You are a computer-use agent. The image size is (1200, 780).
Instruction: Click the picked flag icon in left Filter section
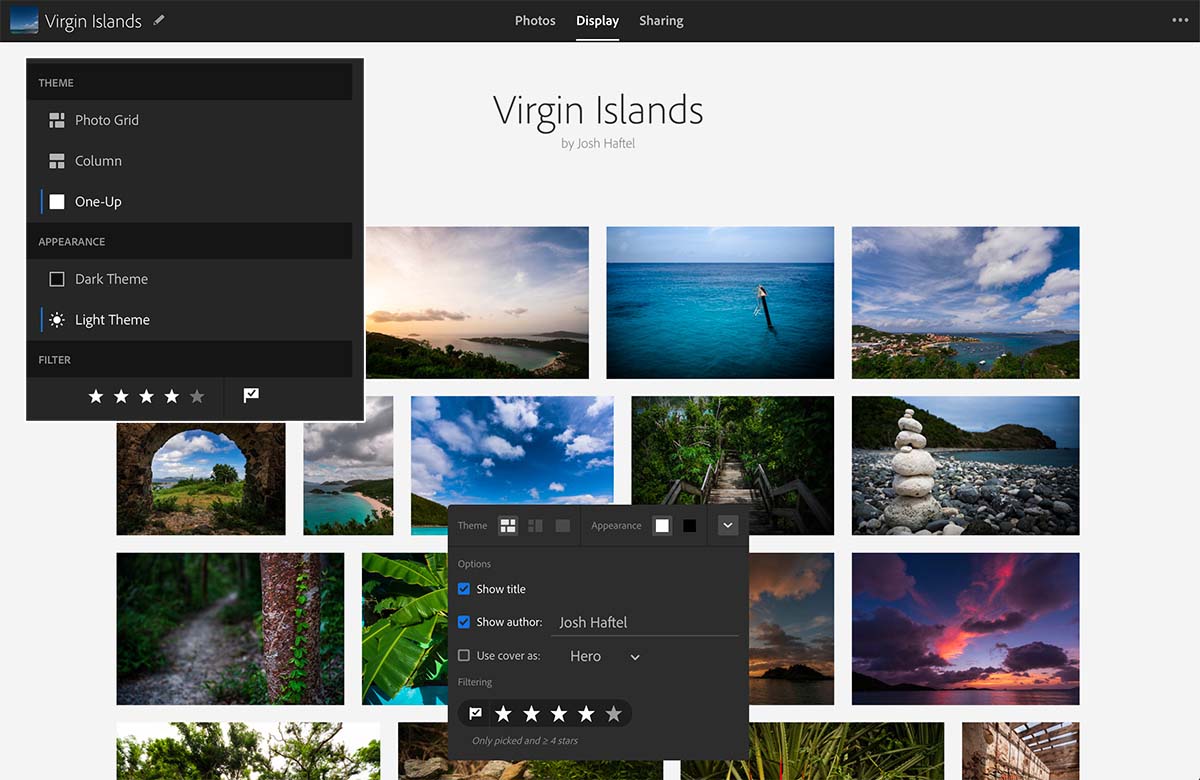[x=251, y=396]
